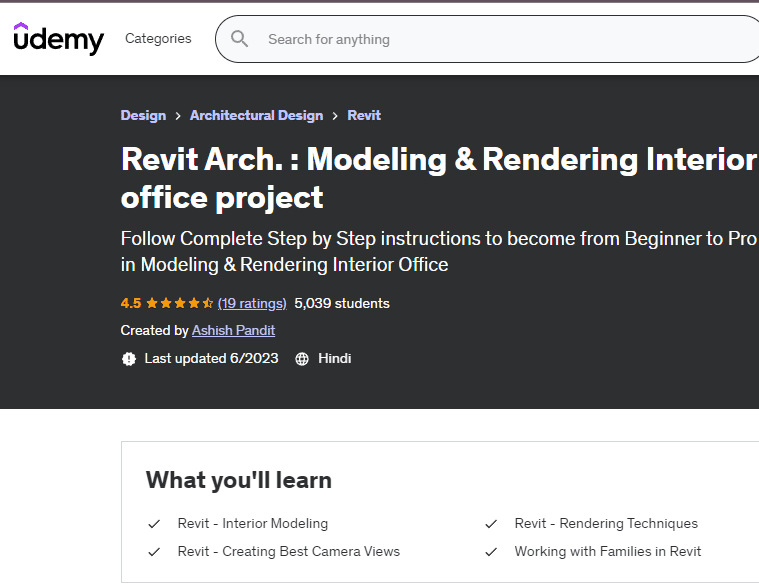Open the 19 ratings link
This screenshot has width=759, height=586.
click(252, 303)
